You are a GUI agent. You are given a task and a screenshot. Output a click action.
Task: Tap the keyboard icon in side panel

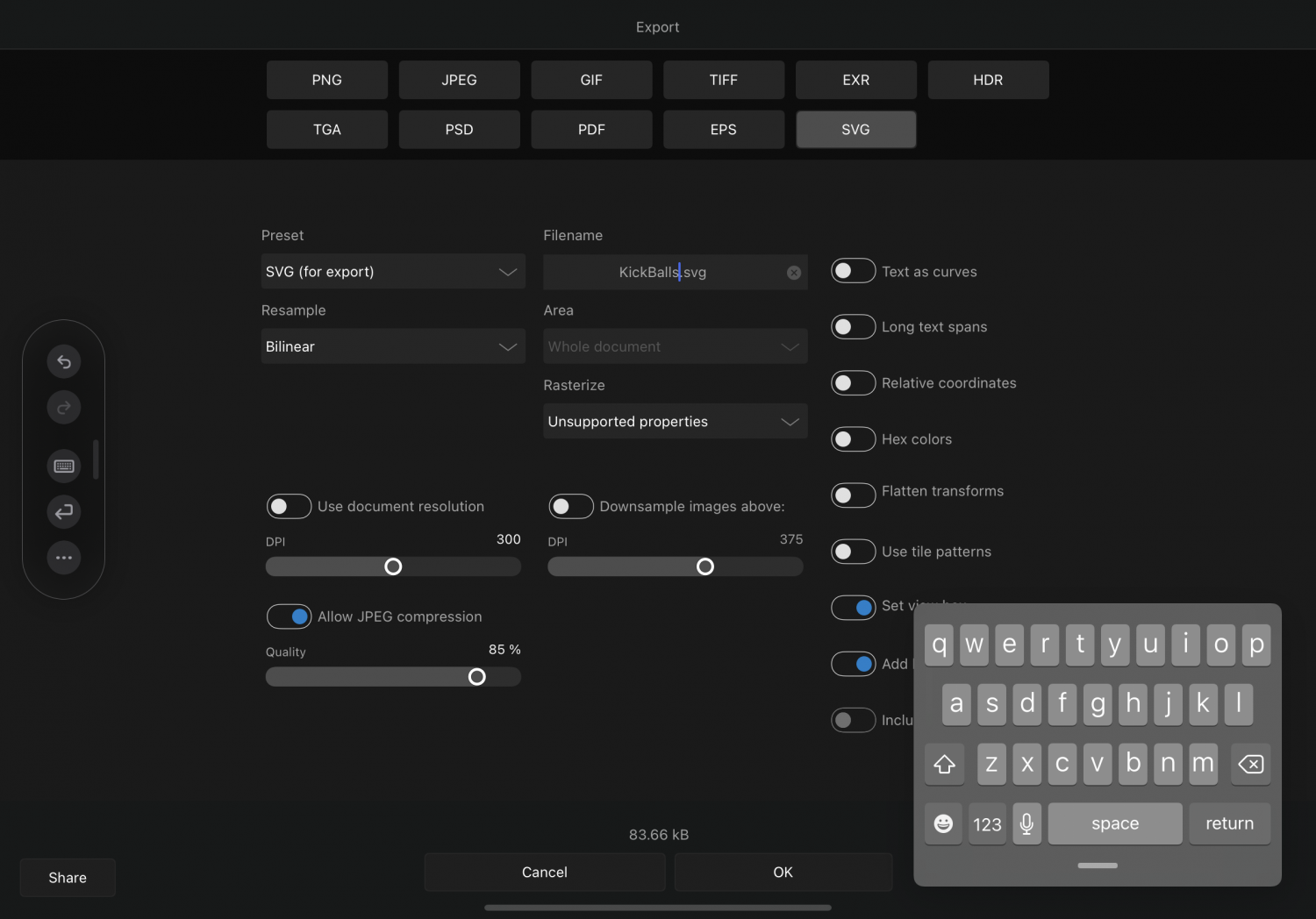point(64,466)
